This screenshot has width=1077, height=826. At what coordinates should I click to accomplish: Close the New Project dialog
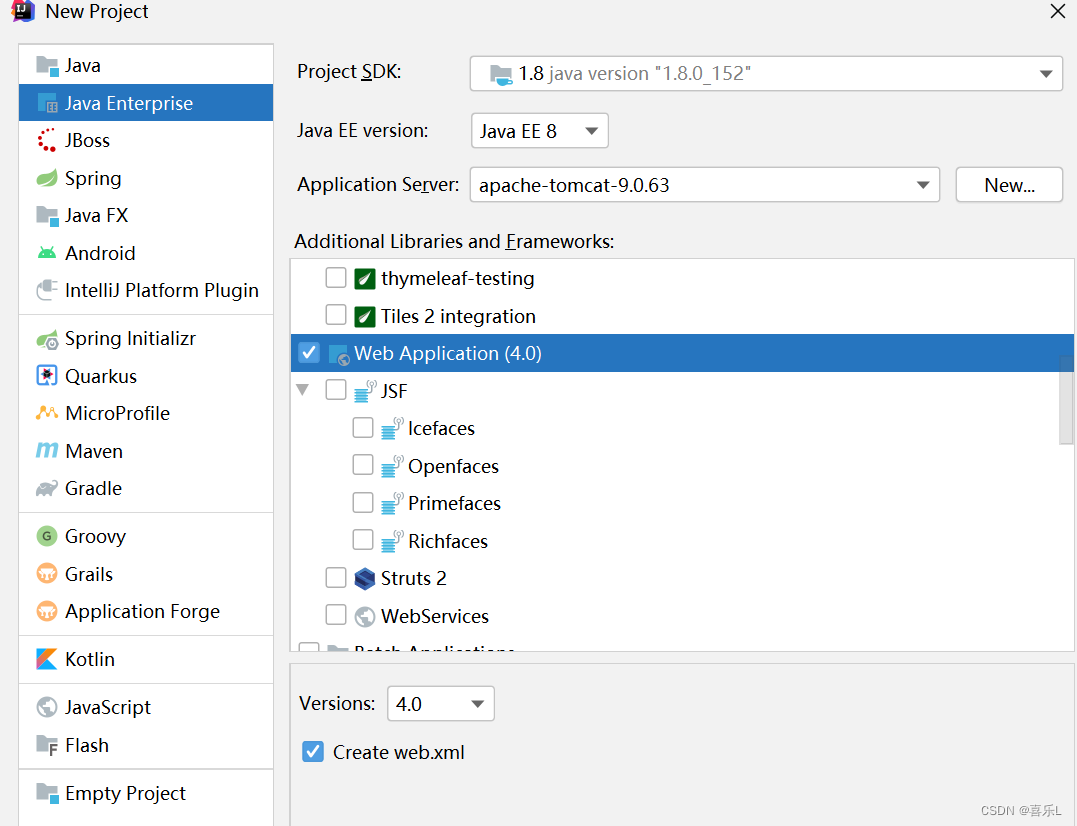[1058, 11]
